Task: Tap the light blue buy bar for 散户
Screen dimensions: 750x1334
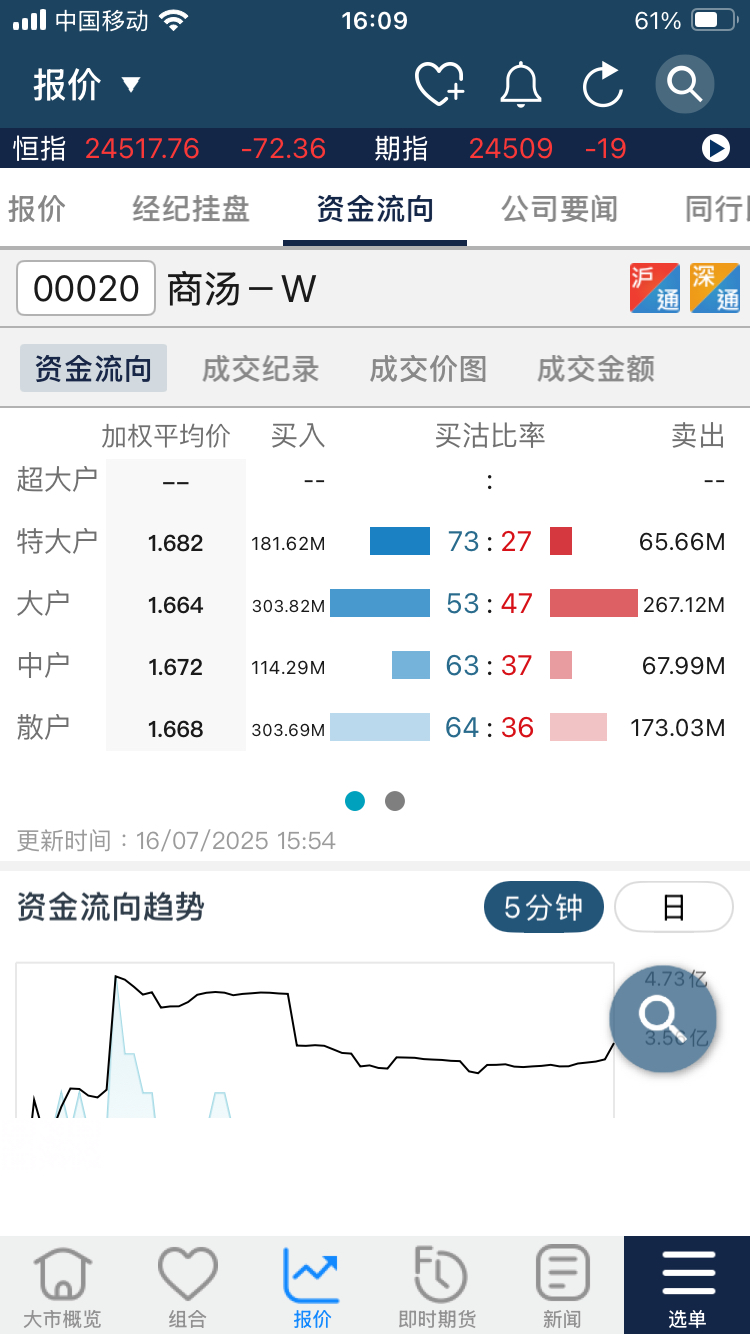Action: coord(380,727)
